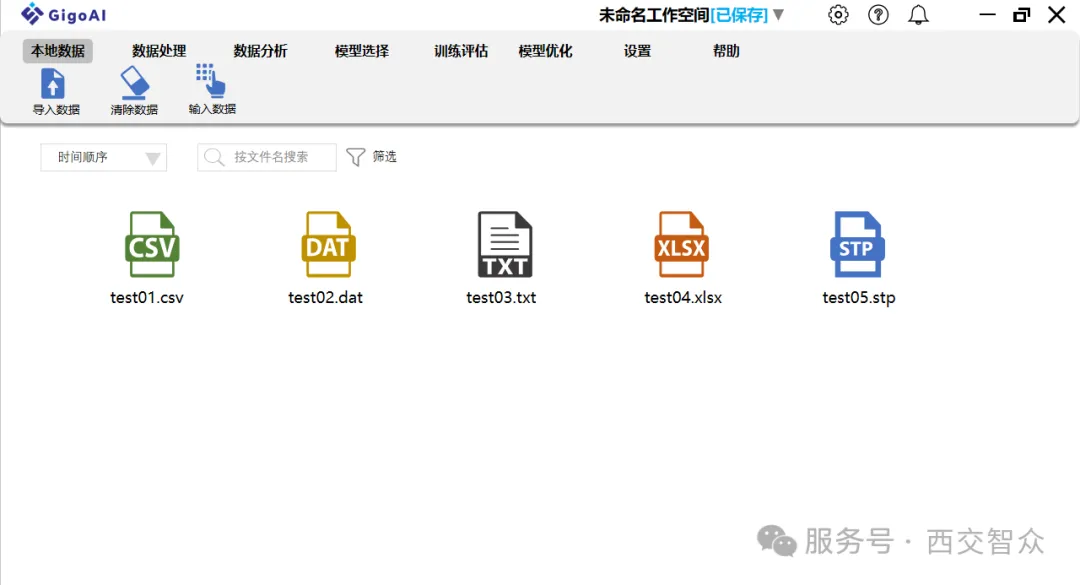The image size is (1080, 585).
Task: Click the 清除数据 (Clear Data) icon
Action: (133, 88)
